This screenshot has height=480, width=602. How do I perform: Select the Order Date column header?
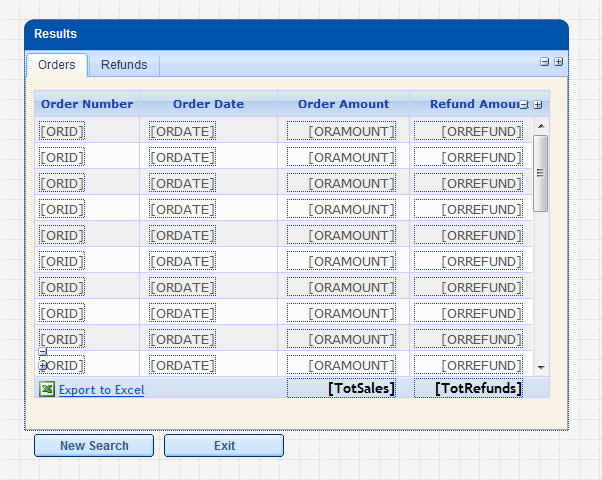coord(208,104)
